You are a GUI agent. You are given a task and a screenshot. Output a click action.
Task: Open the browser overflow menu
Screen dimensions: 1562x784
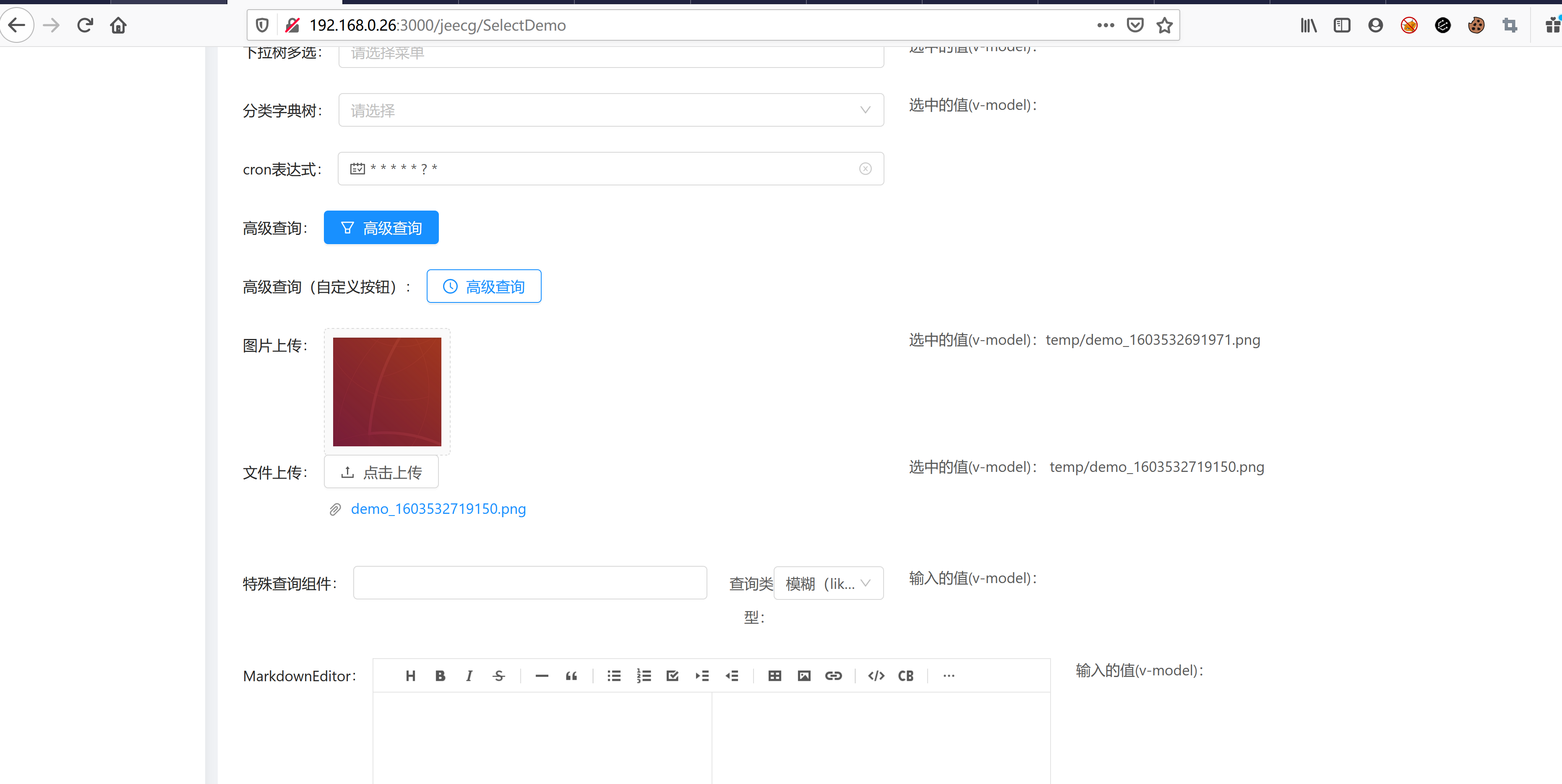pyautogui.click(x=1106, y=25)
